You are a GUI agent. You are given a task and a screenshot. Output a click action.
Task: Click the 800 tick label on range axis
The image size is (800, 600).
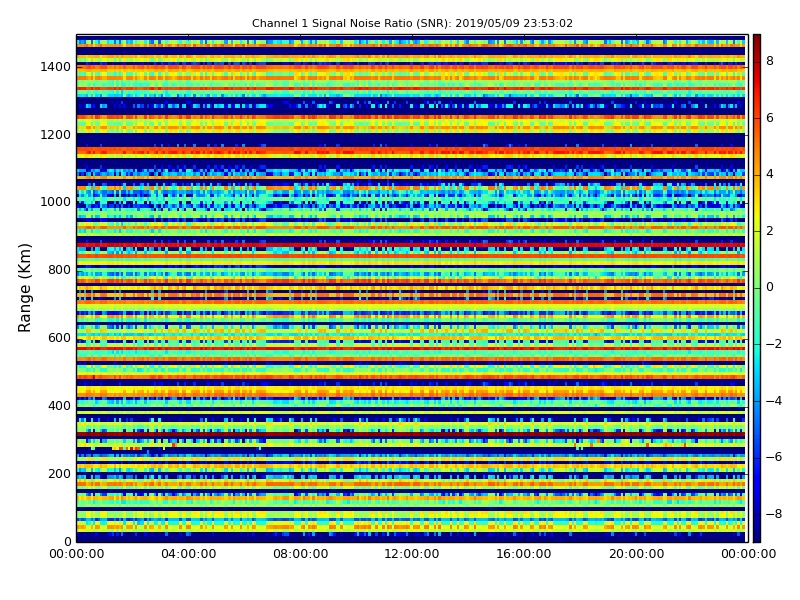(59, 270)
